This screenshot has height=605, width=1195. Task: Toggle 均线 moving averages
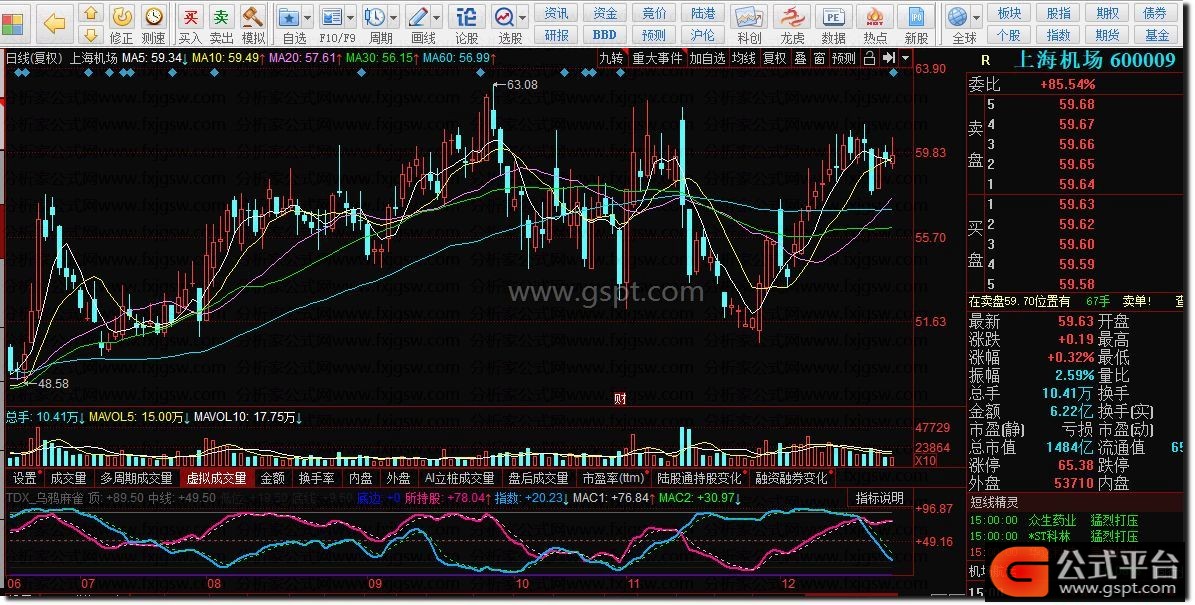(744, 58)
